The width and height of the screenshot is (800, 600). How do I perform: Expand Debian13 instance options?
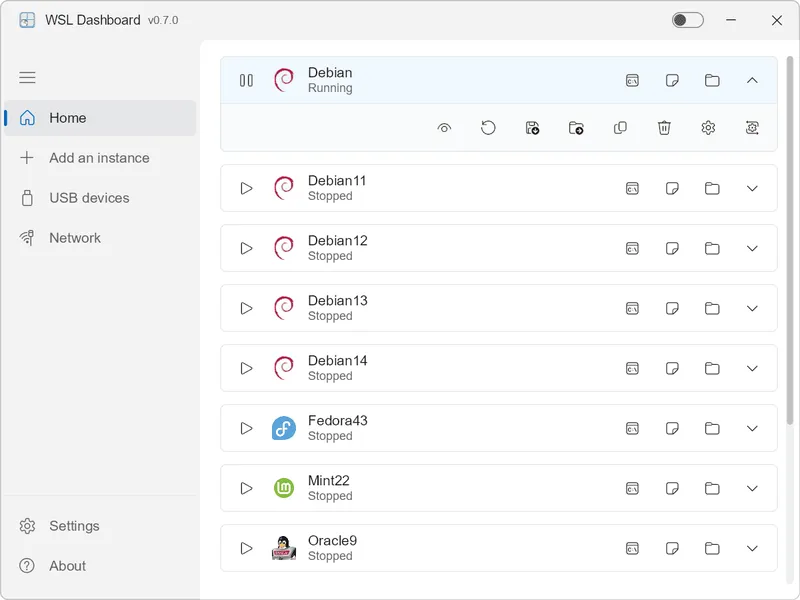tap(752, 309)
